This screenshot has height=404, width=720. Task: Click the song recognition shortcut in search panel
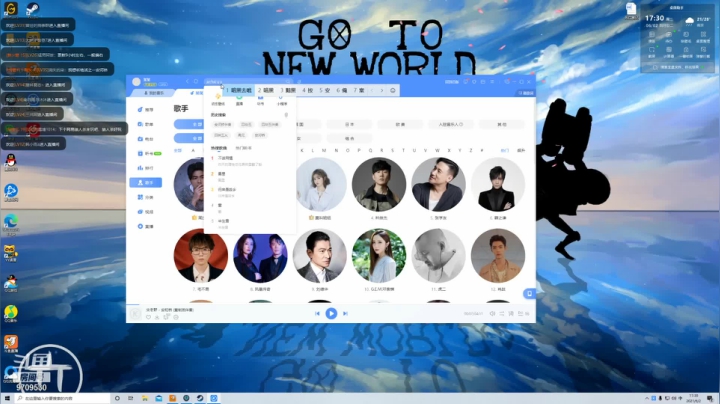(x=218, y=100)
